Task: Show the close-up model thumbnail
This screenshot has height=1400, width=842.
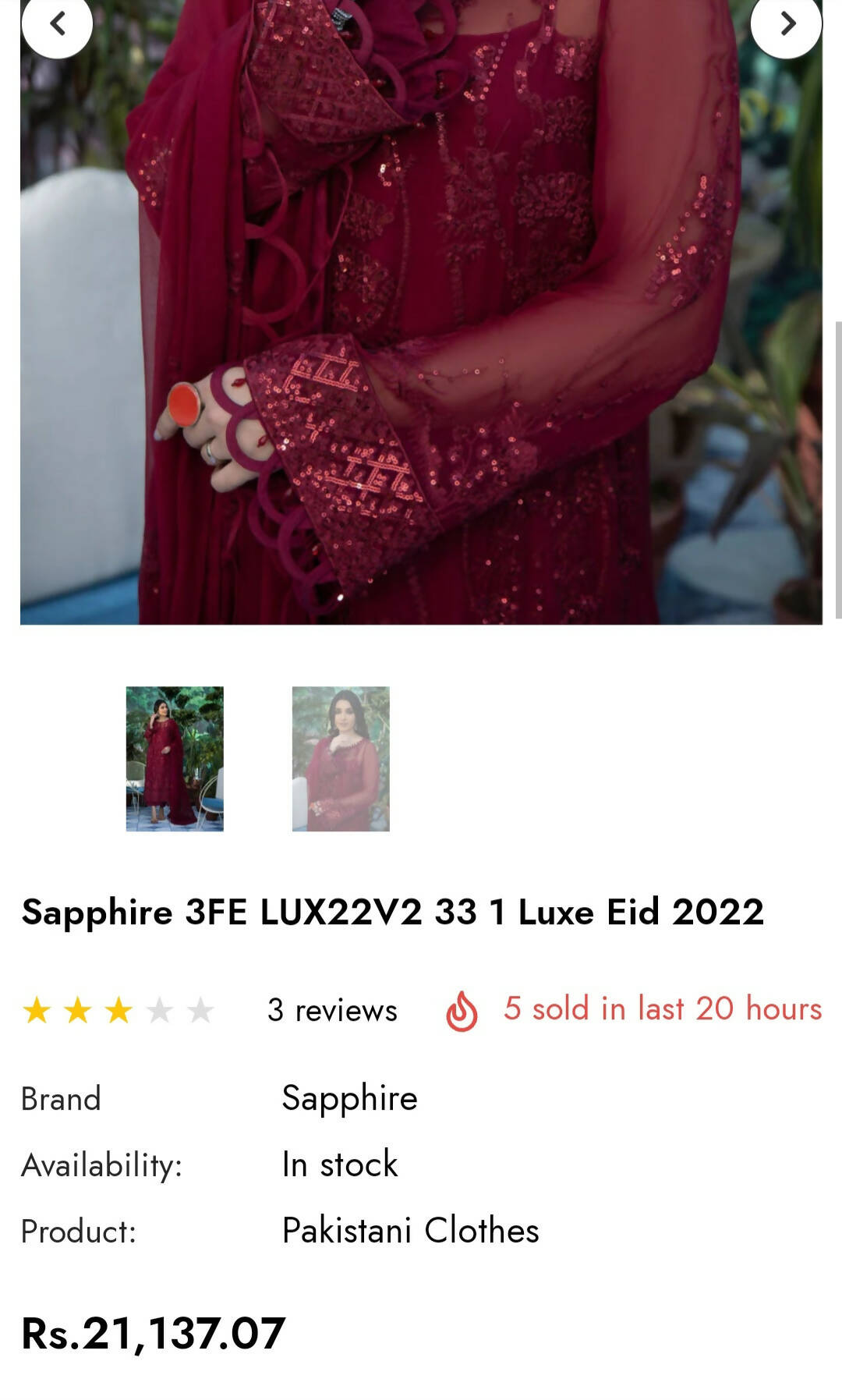Action: coord(341,759)
